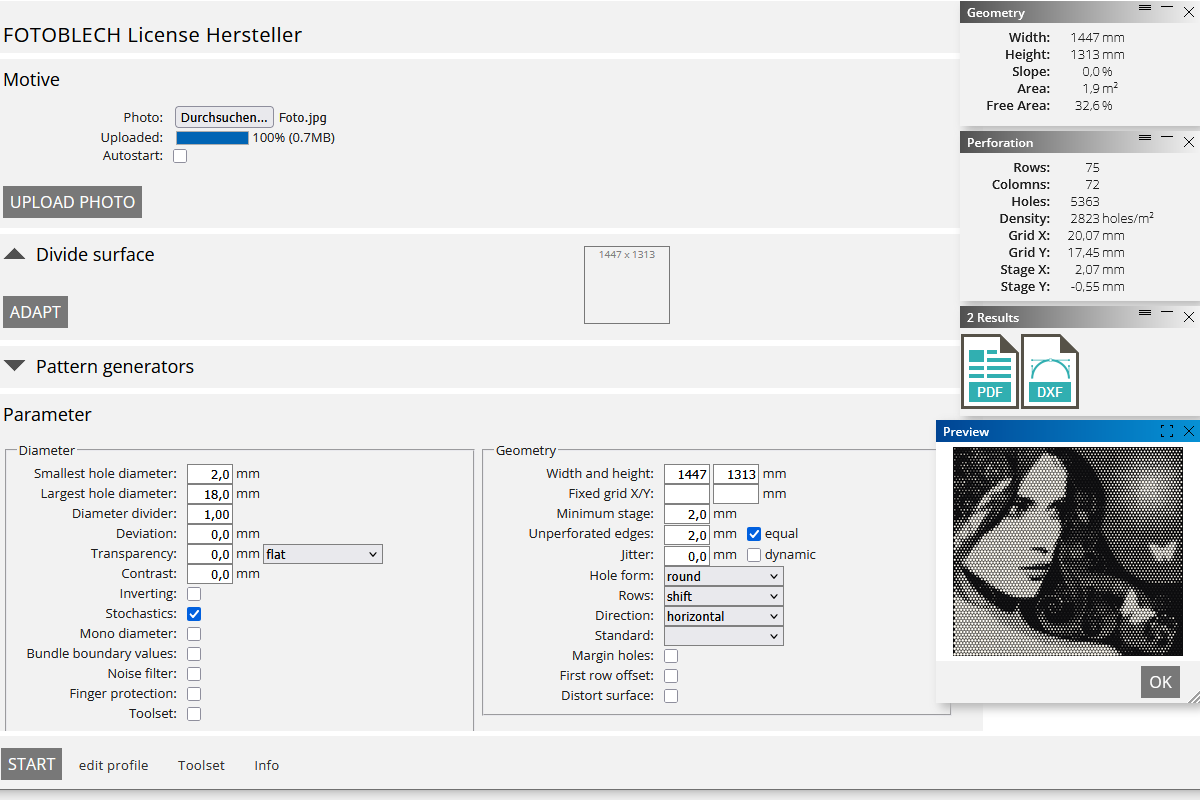
Task: Open the Perforation panel menu icon
Action: point(1145,138)
